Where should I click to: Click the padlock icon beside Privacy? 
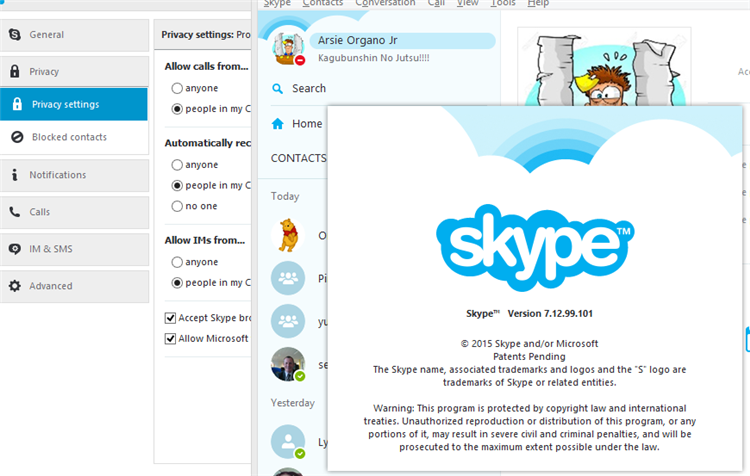[x=15, y=71]
